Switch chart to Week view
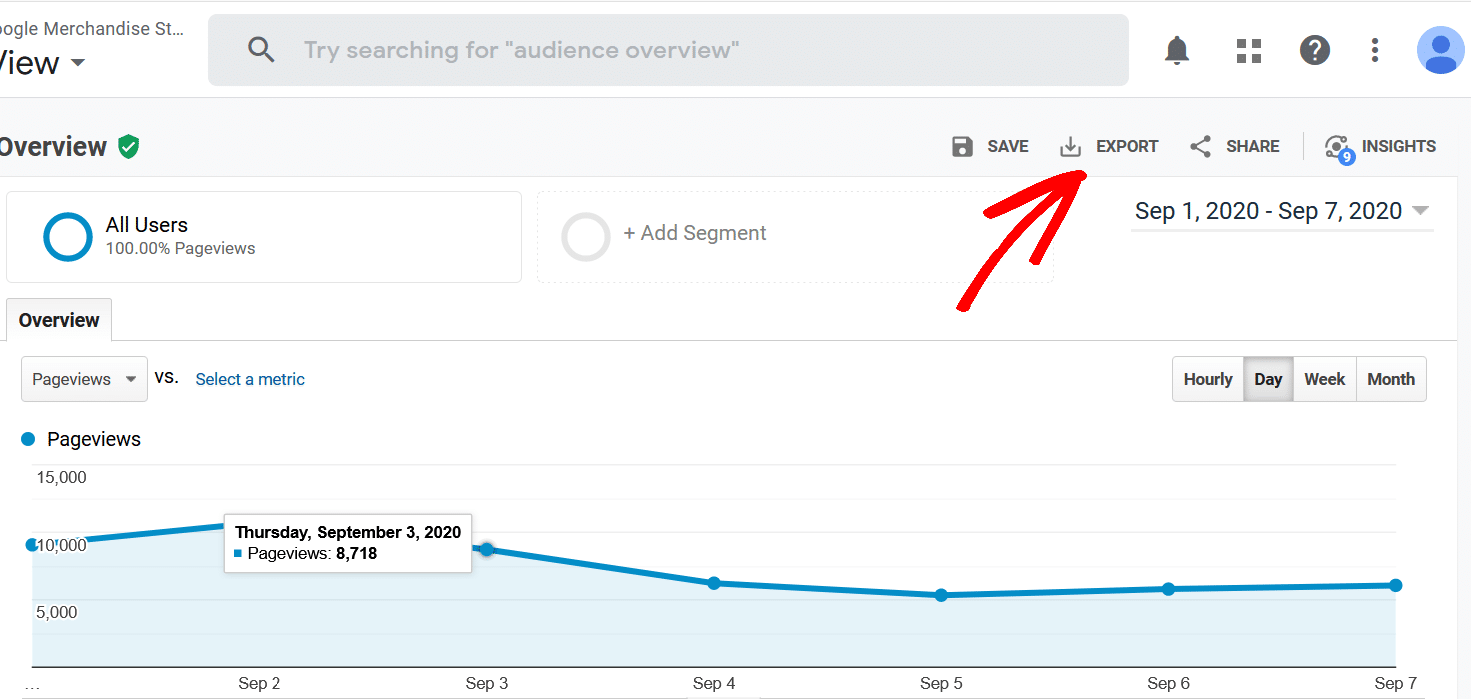 (x=1325, y=379)
